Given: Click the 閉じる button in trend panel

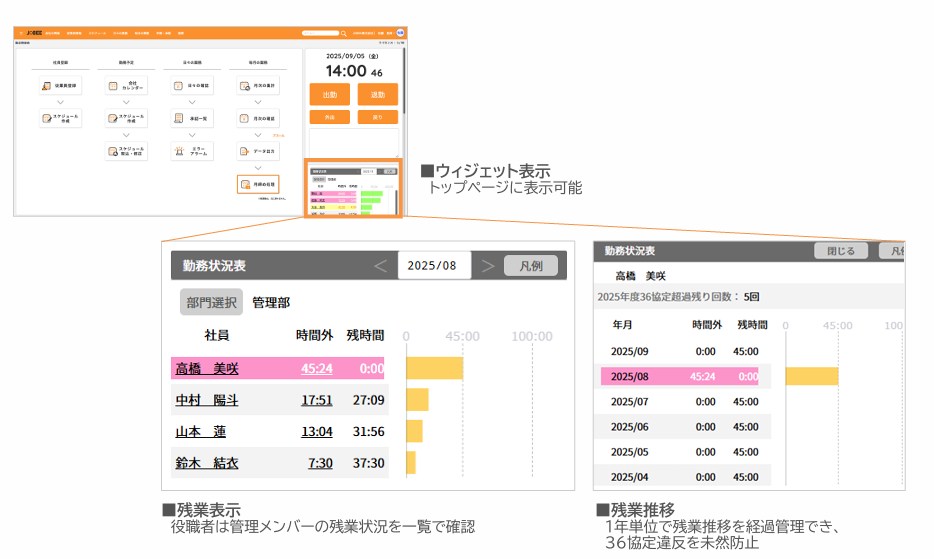Looking at the screenshot, I should [841, 251].
